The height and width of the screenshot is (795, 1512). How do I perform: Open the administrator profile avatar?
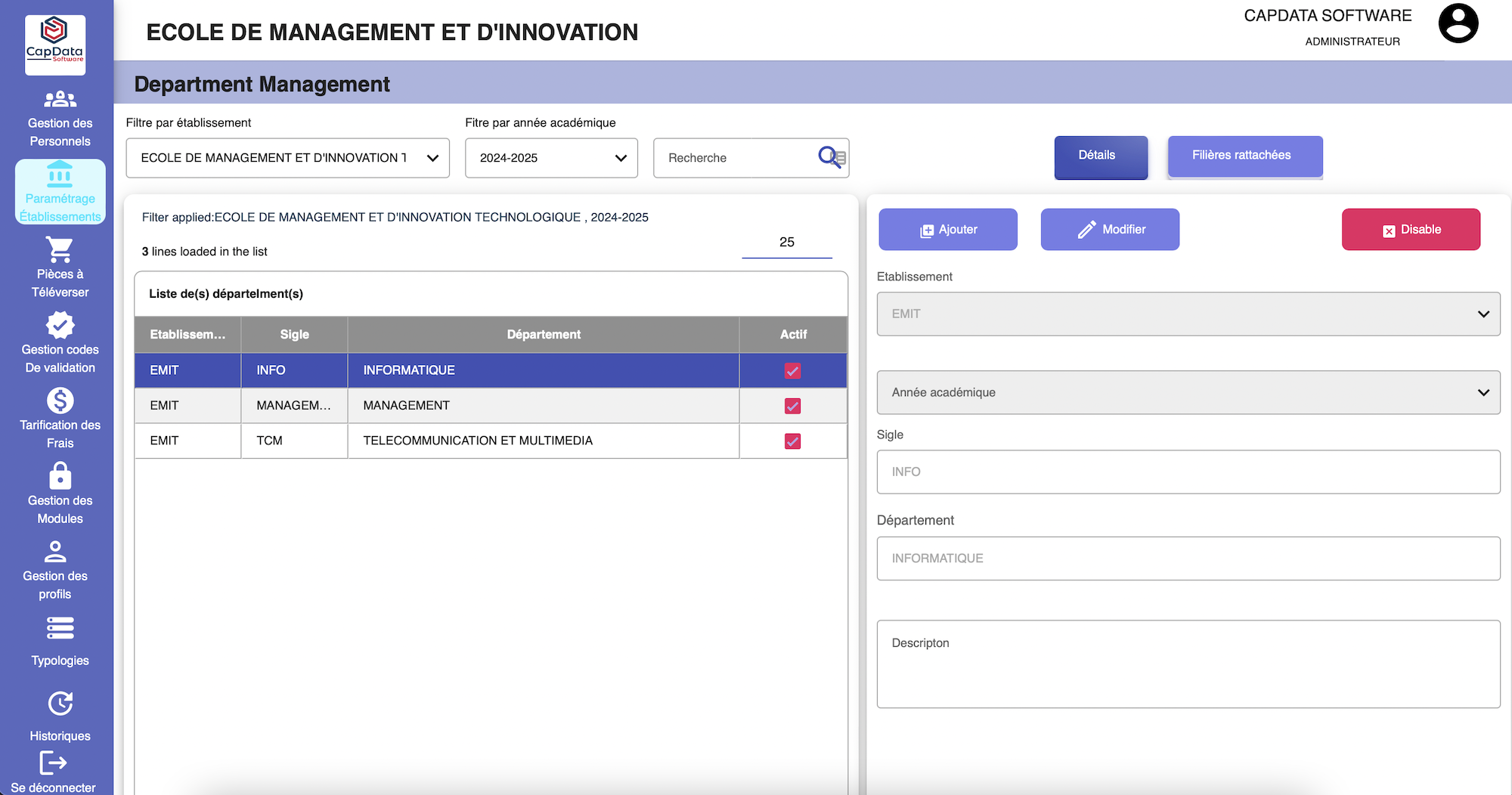[x=1458, y=23]
